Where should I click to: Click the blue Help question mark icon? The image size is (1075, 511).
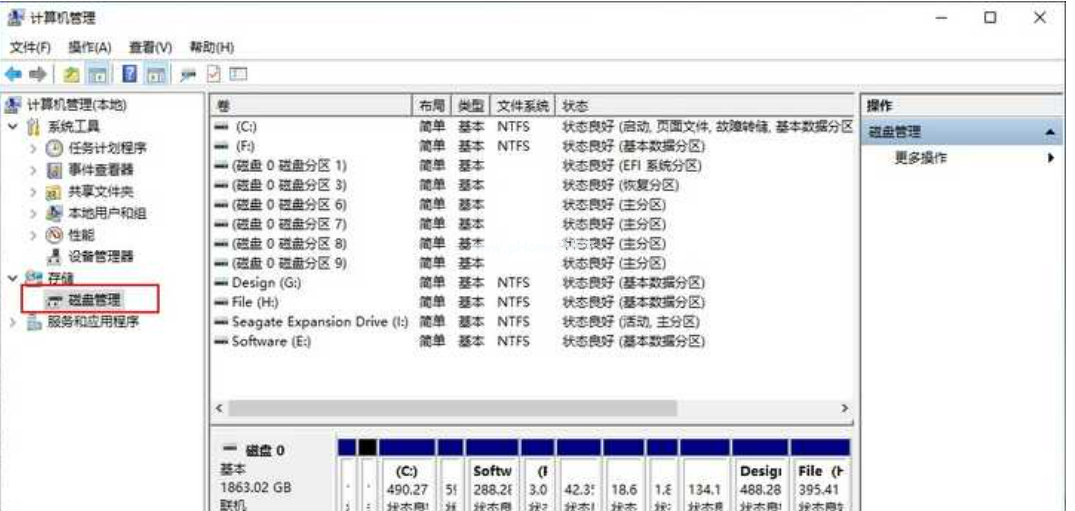point(130,75)
